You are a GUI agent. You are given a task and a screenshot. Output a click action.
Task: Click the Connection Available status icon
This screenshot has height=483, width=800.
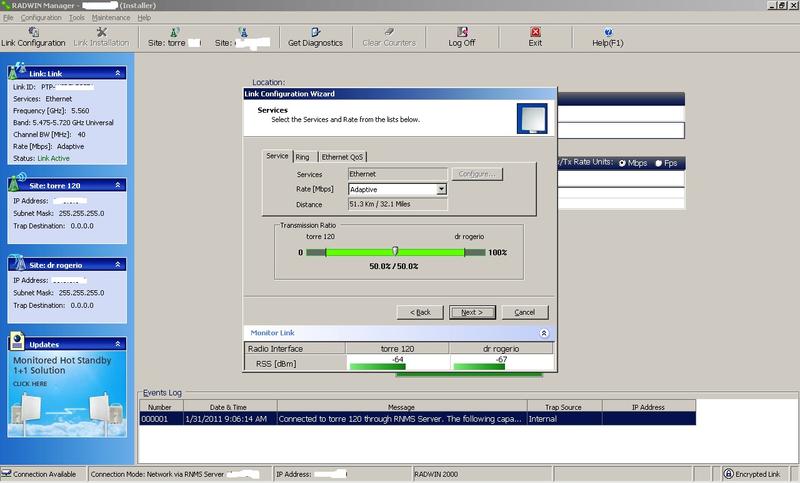(6, 474)
